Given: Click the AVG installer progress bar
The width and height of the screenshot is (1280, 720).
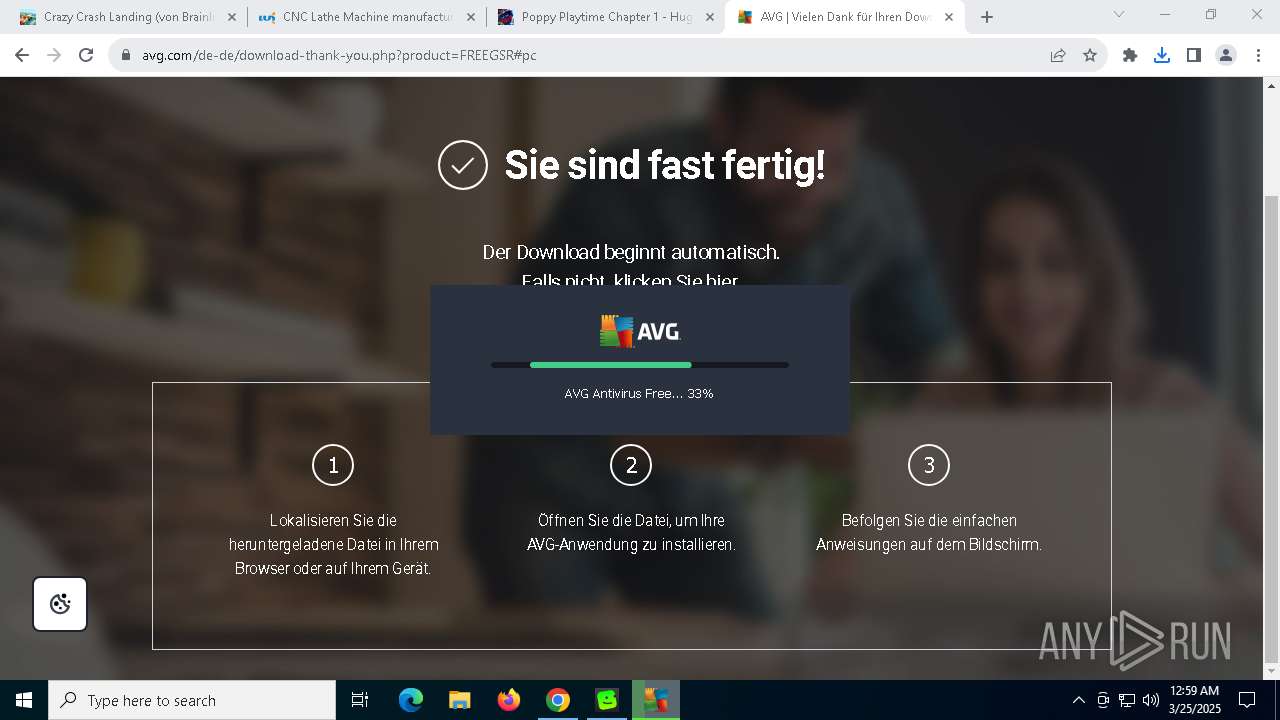Looking at the screenshot, I should pyautogui.click(x=640, y=365).
